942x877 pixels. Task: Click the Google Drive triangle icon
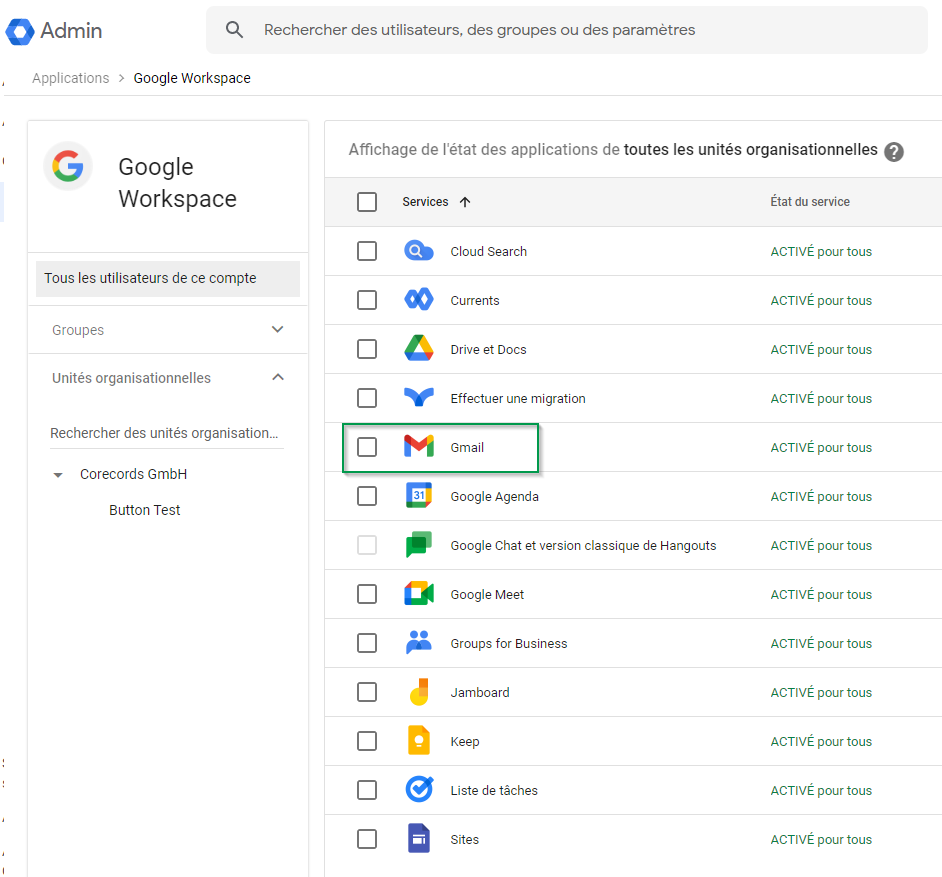[418, 349]
